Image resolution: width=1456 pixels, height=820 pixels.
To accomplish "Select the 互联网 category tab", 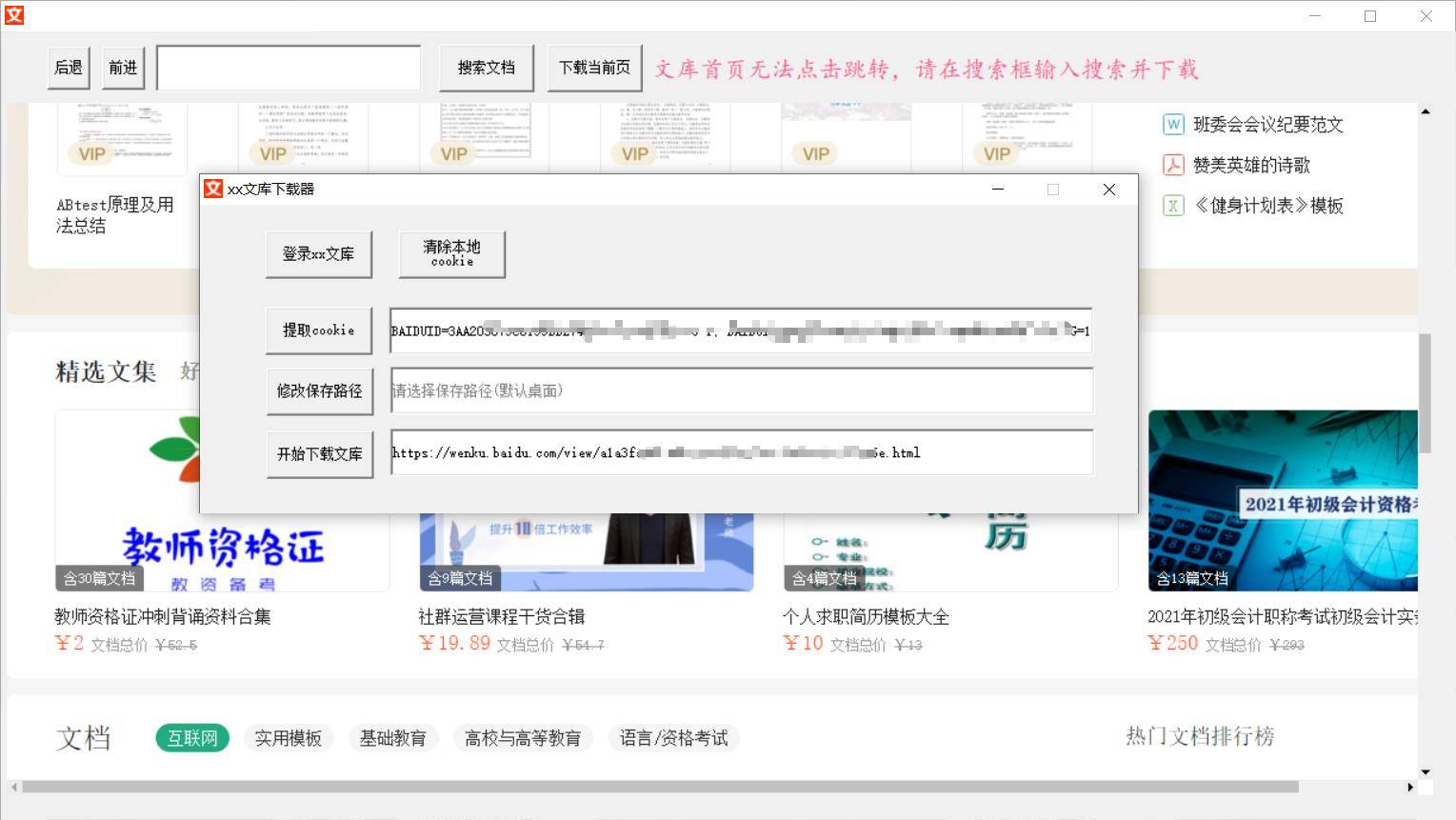I will click(192, 738).
